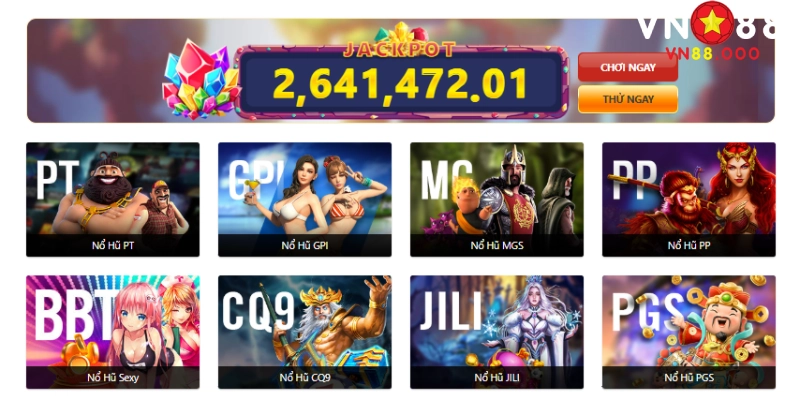
Task: Click the Nổ Hũ JILI caption label
Action: [496, 378]
